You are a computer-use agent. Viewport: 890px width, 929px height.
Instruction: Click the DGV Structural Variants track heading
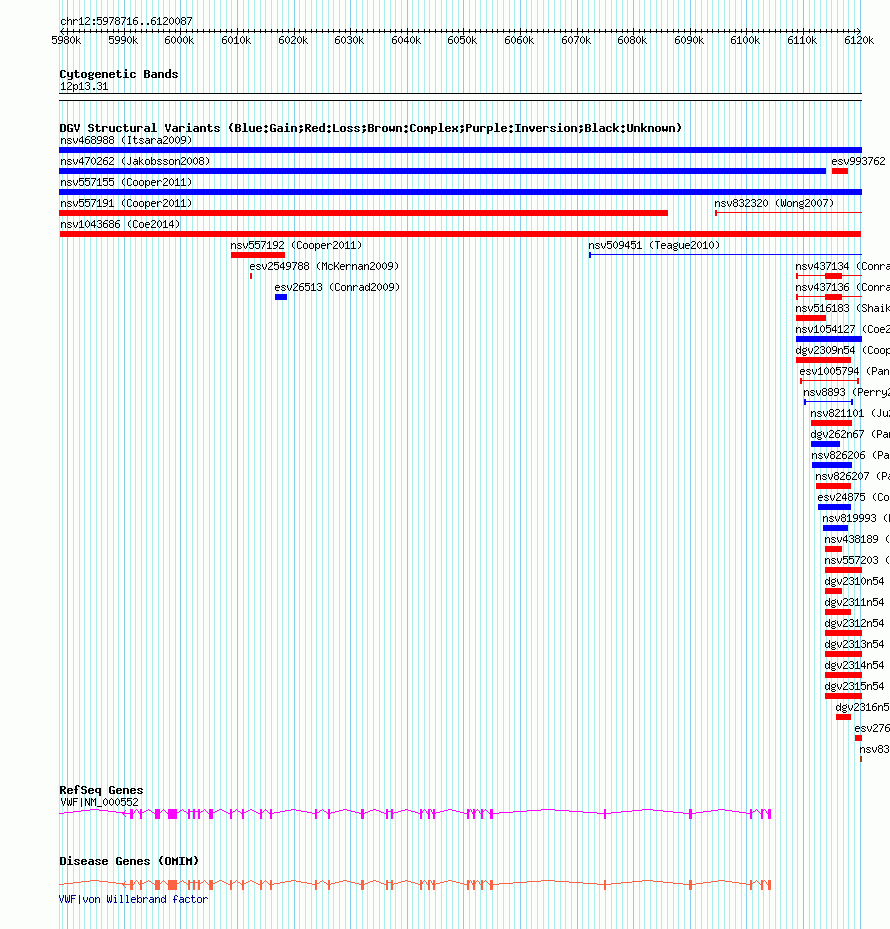tap(370, 128)
